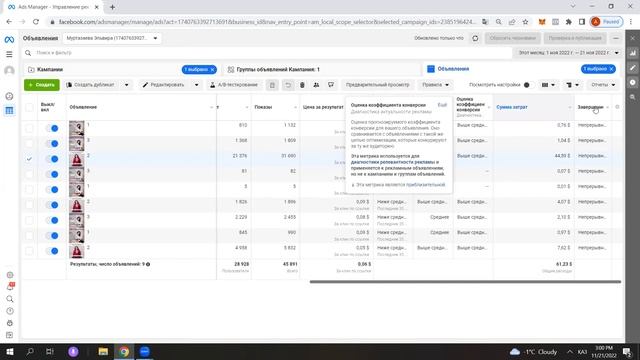Click the Создать дубликат button
The image size is (640, 360).
(x=90, y=85)
